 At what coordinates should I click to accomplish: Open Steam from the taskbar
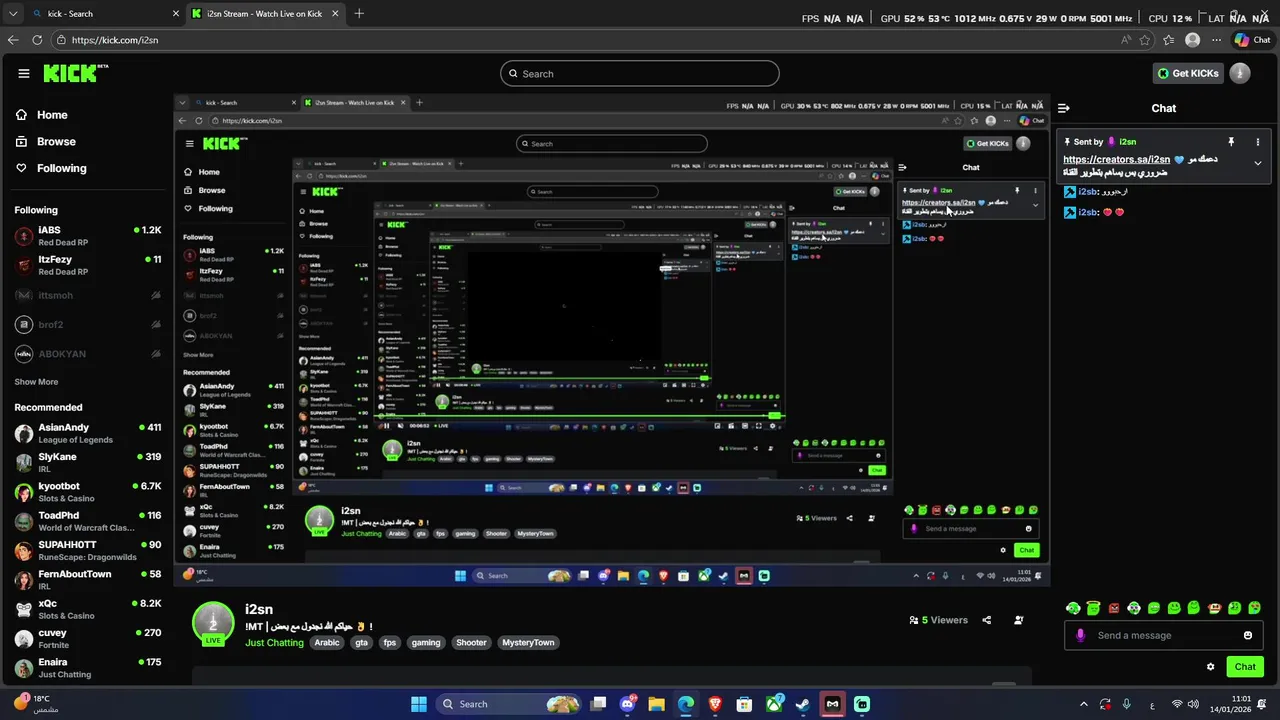pyautogui.click(x=803, y=704)
